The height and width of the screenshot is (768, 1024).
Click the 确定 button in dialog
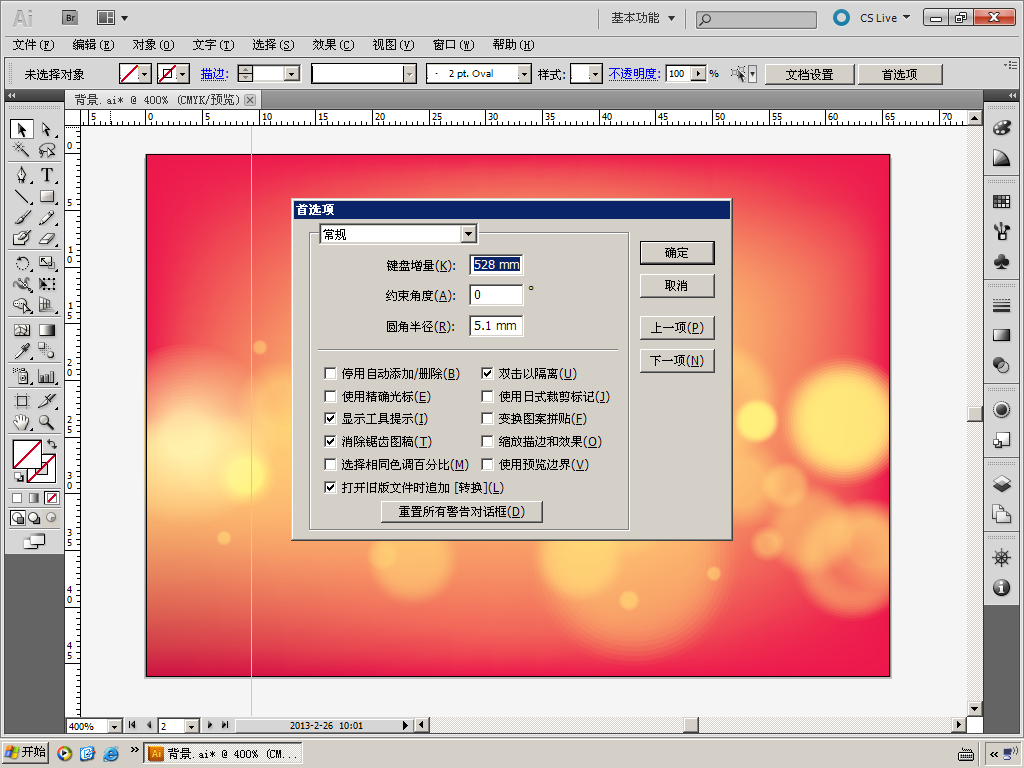click(x=677, y=253)
